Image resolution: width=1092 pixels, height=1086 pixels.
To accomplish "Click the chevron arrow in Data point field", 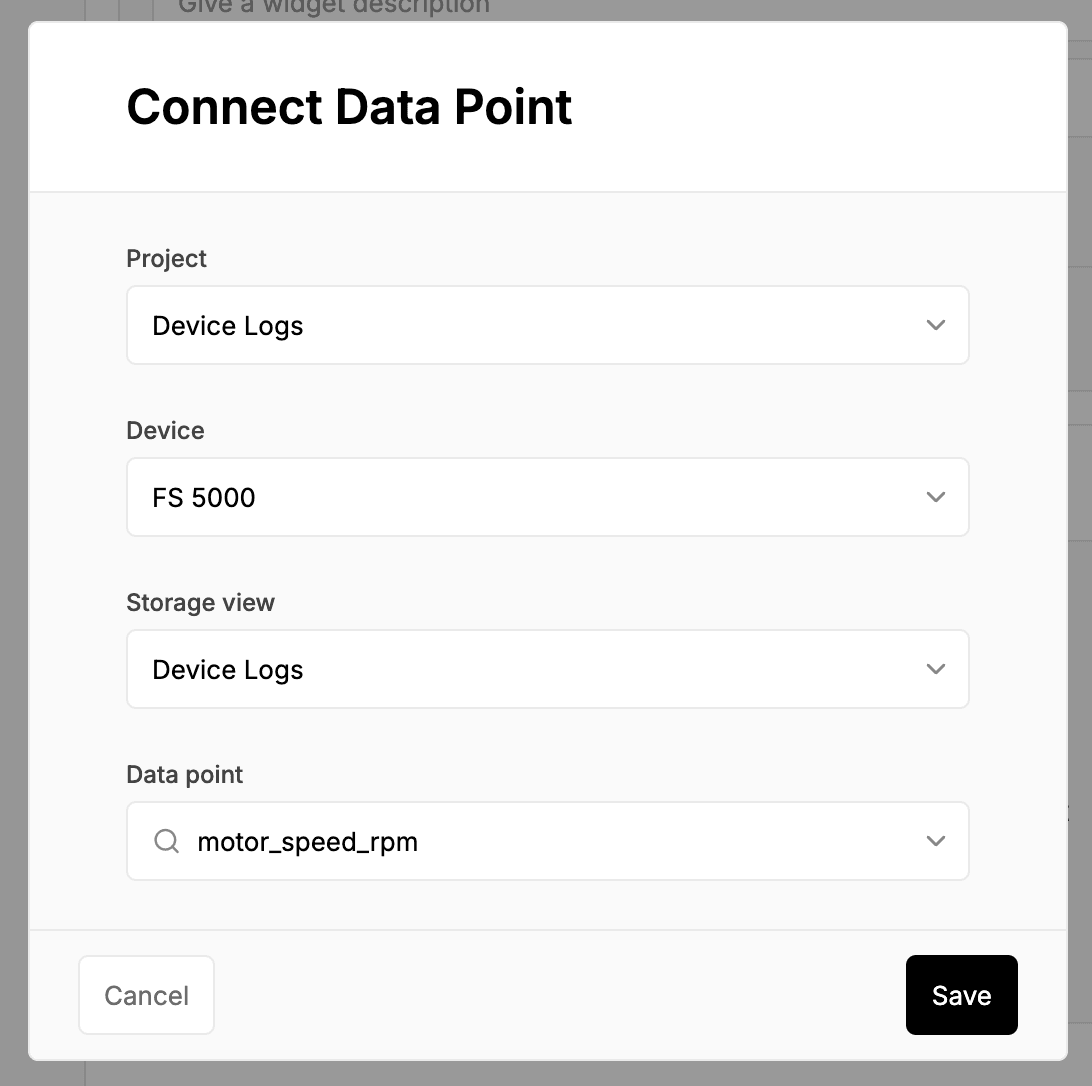I will pyautogui.click(x=935, y=841).
